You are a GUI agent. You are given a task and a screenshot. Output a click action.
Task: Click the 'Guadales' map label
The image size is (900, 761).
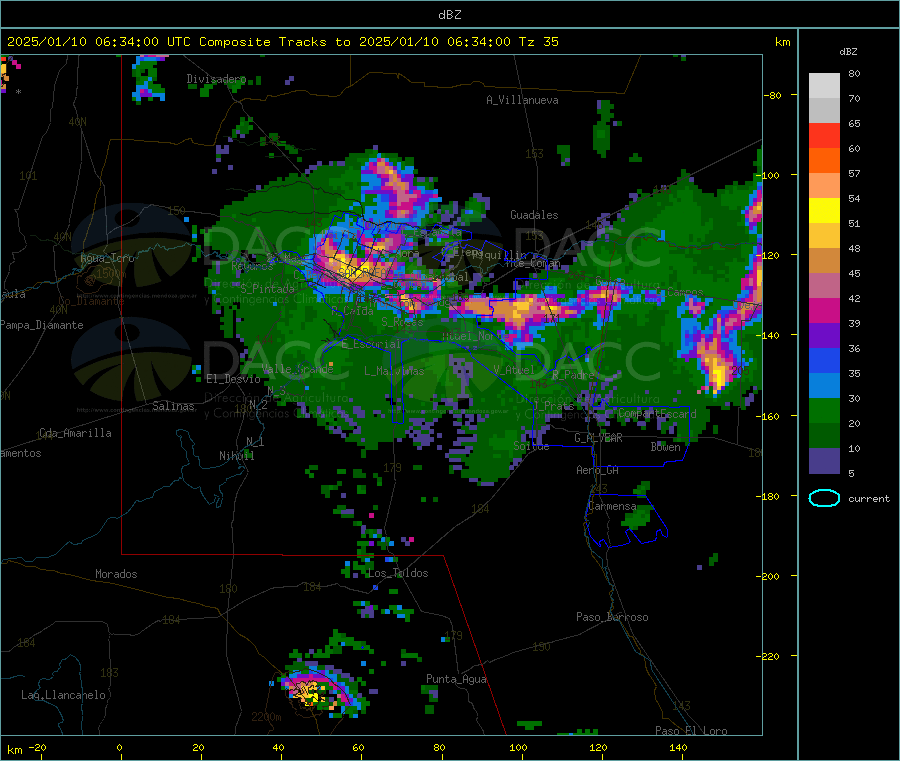[534, 215]
